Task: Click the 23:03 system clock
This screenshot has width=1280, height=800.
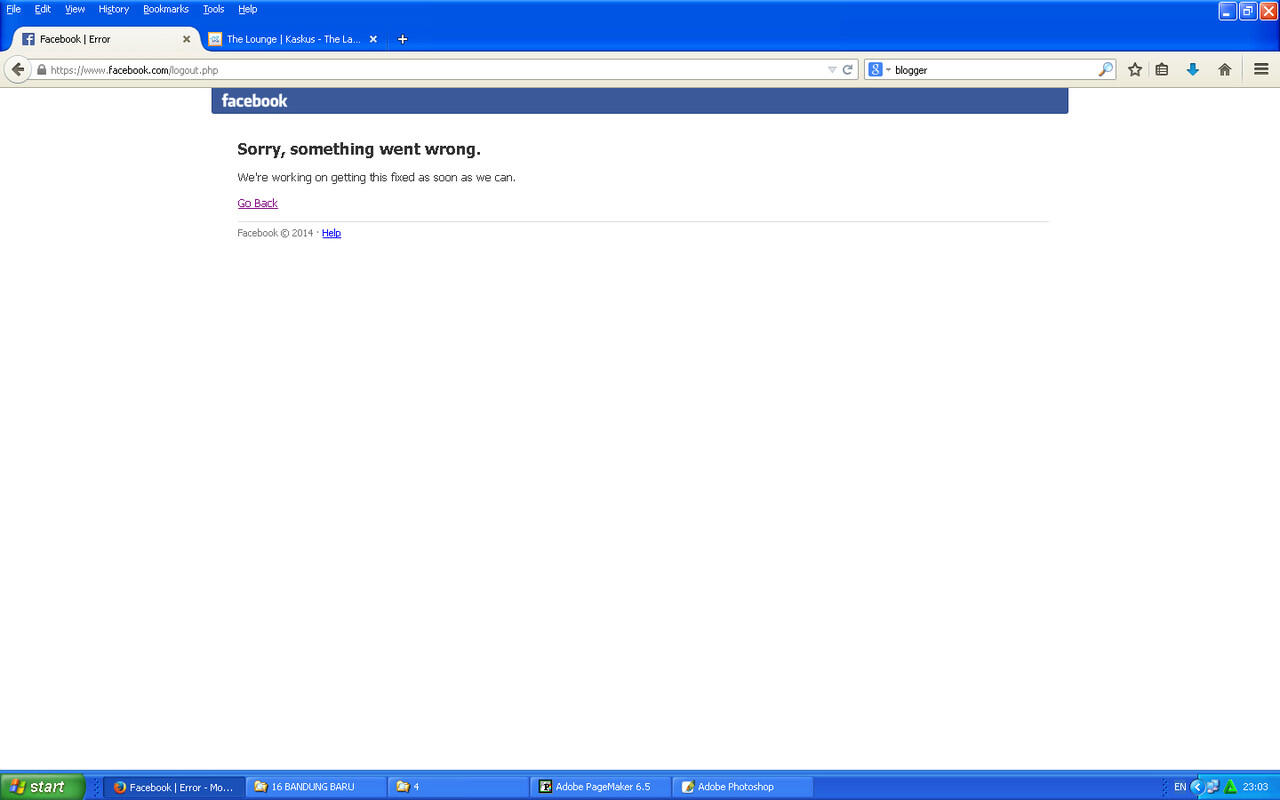Action: click(1255, 787)
